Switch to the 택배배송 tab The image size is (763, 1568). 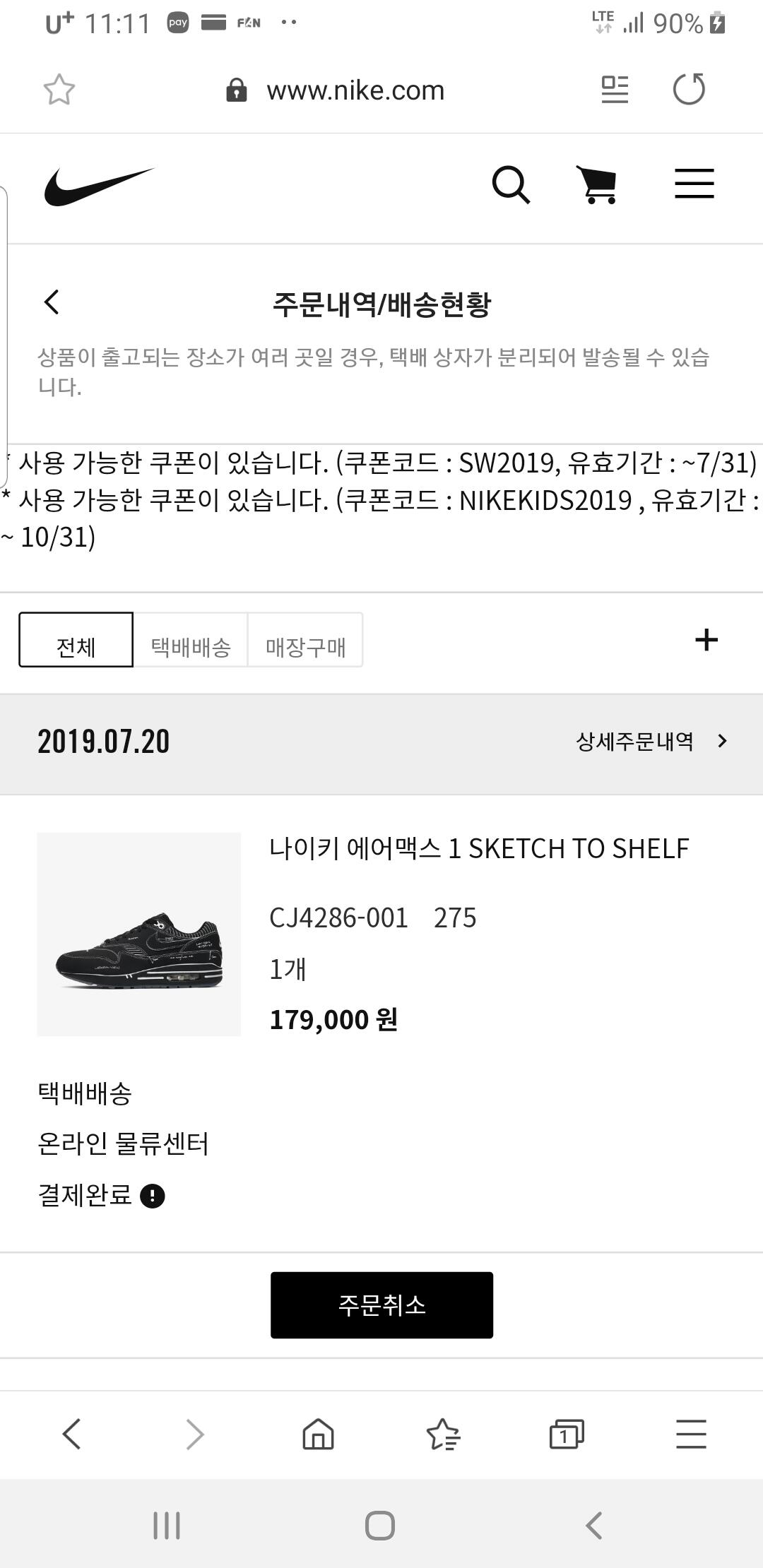[191, 640]
